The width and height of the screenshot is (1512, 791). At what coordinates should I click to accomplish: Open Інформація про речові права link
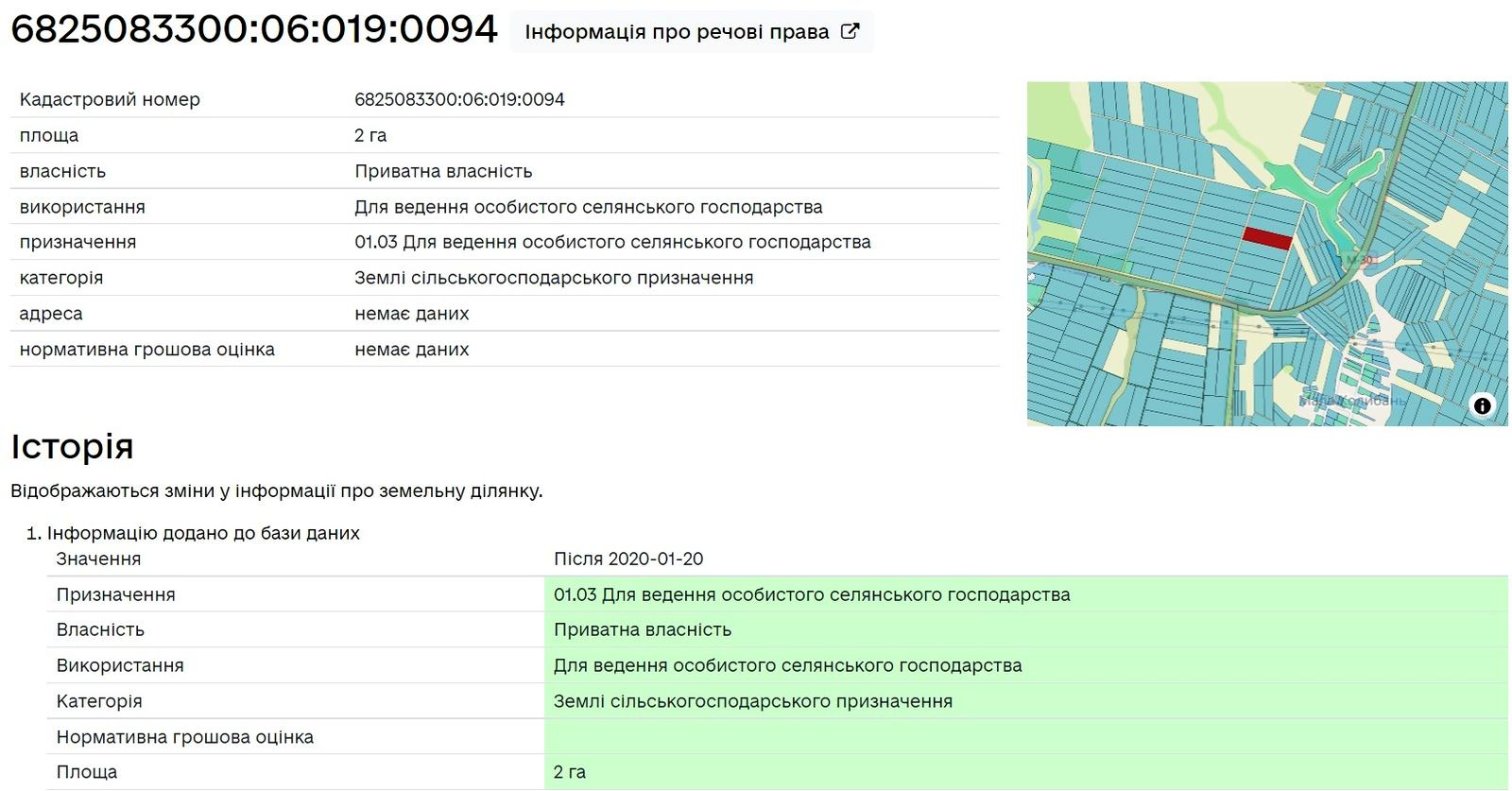click(677, 32)
